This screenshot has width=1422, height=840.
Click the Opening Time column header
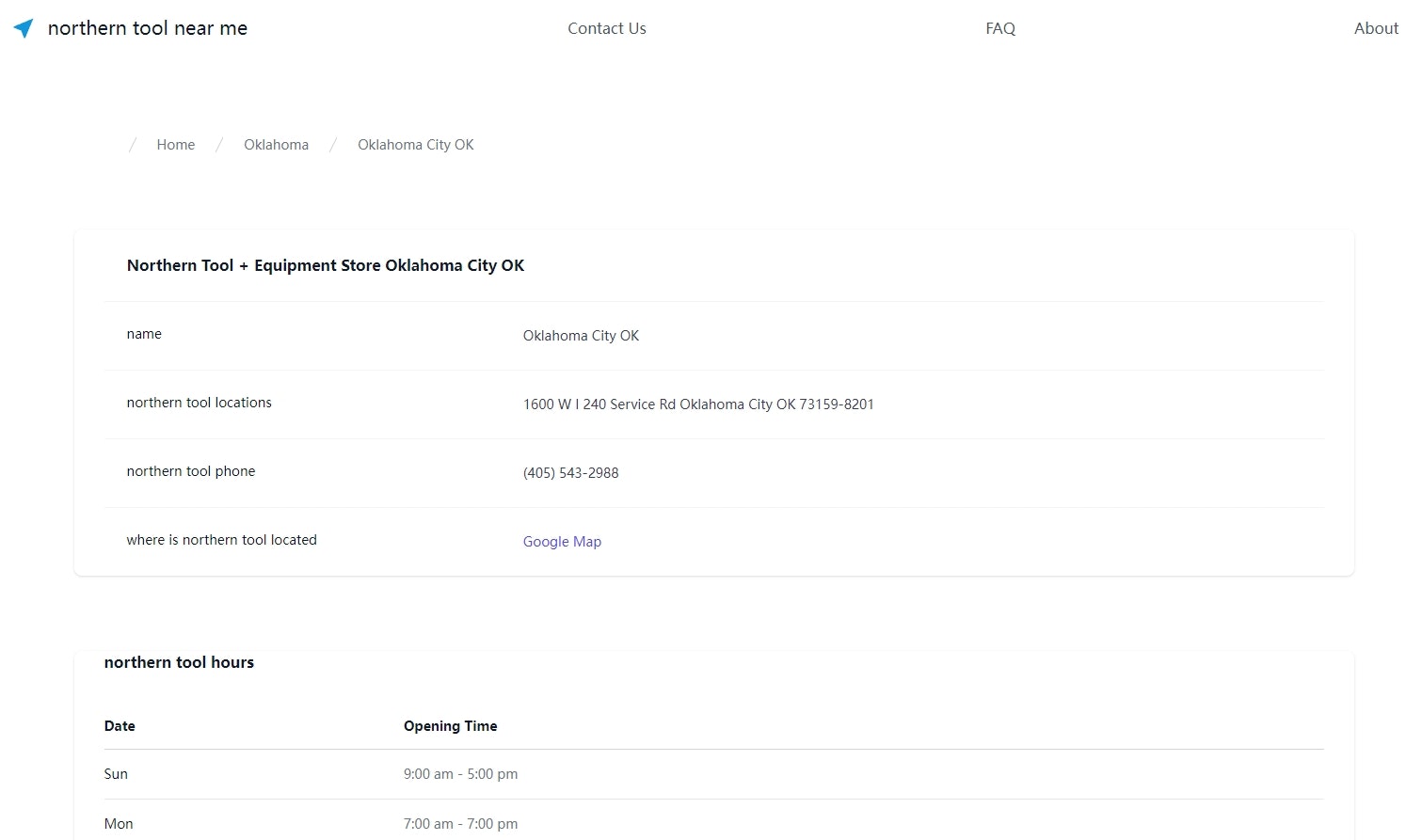[451, 726]
